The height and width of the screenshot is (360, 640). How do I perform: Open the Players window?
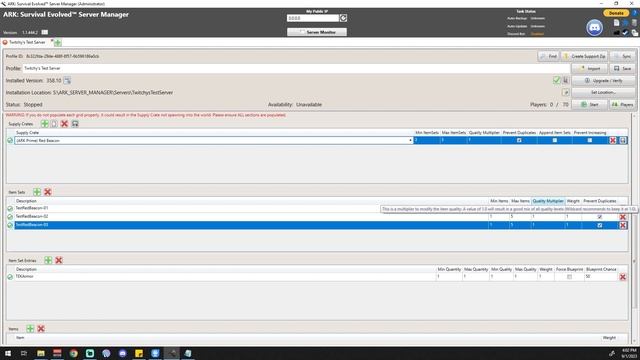click(623, 105)
